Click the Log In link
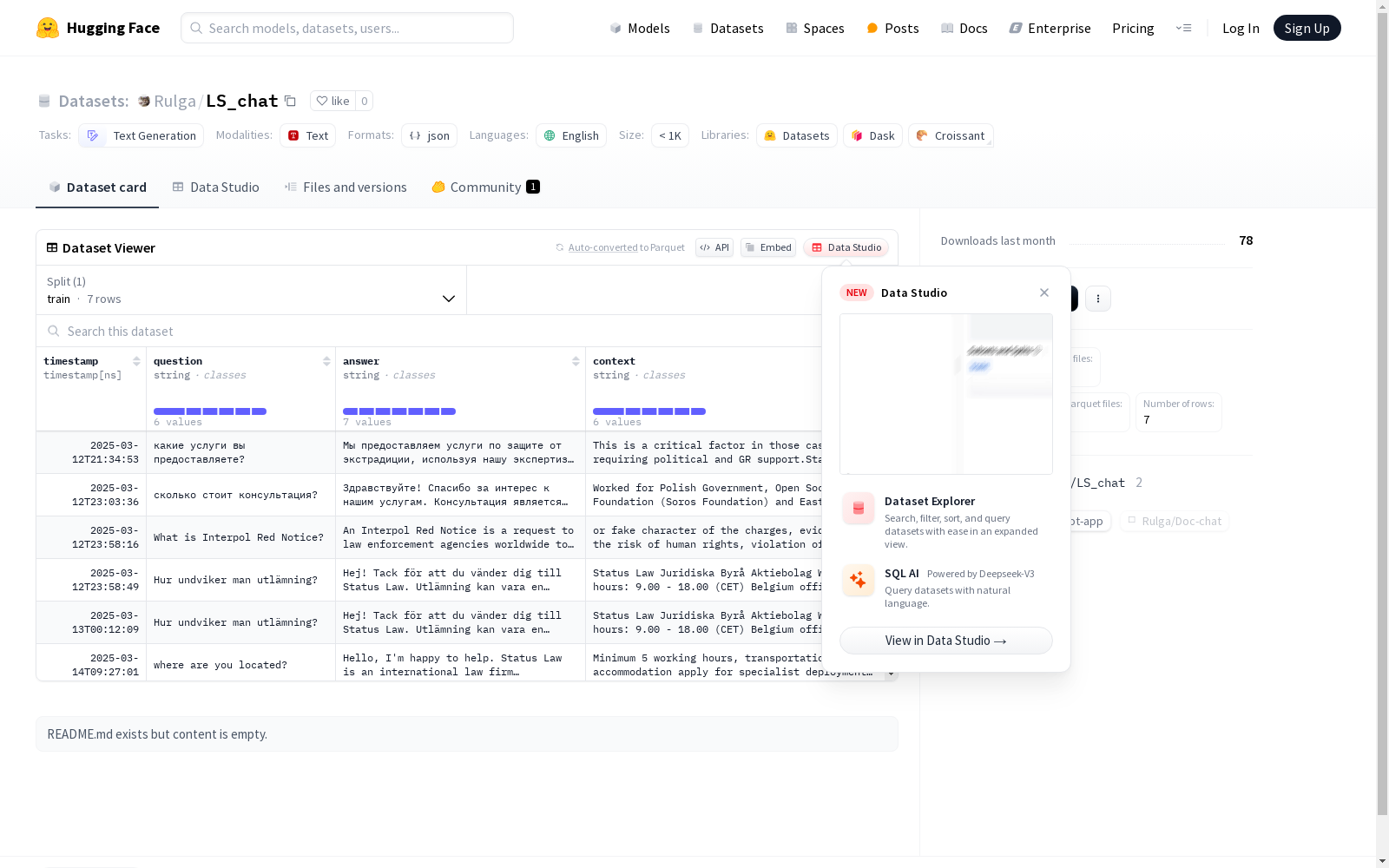The image size is (1389, 868). 1241,28
